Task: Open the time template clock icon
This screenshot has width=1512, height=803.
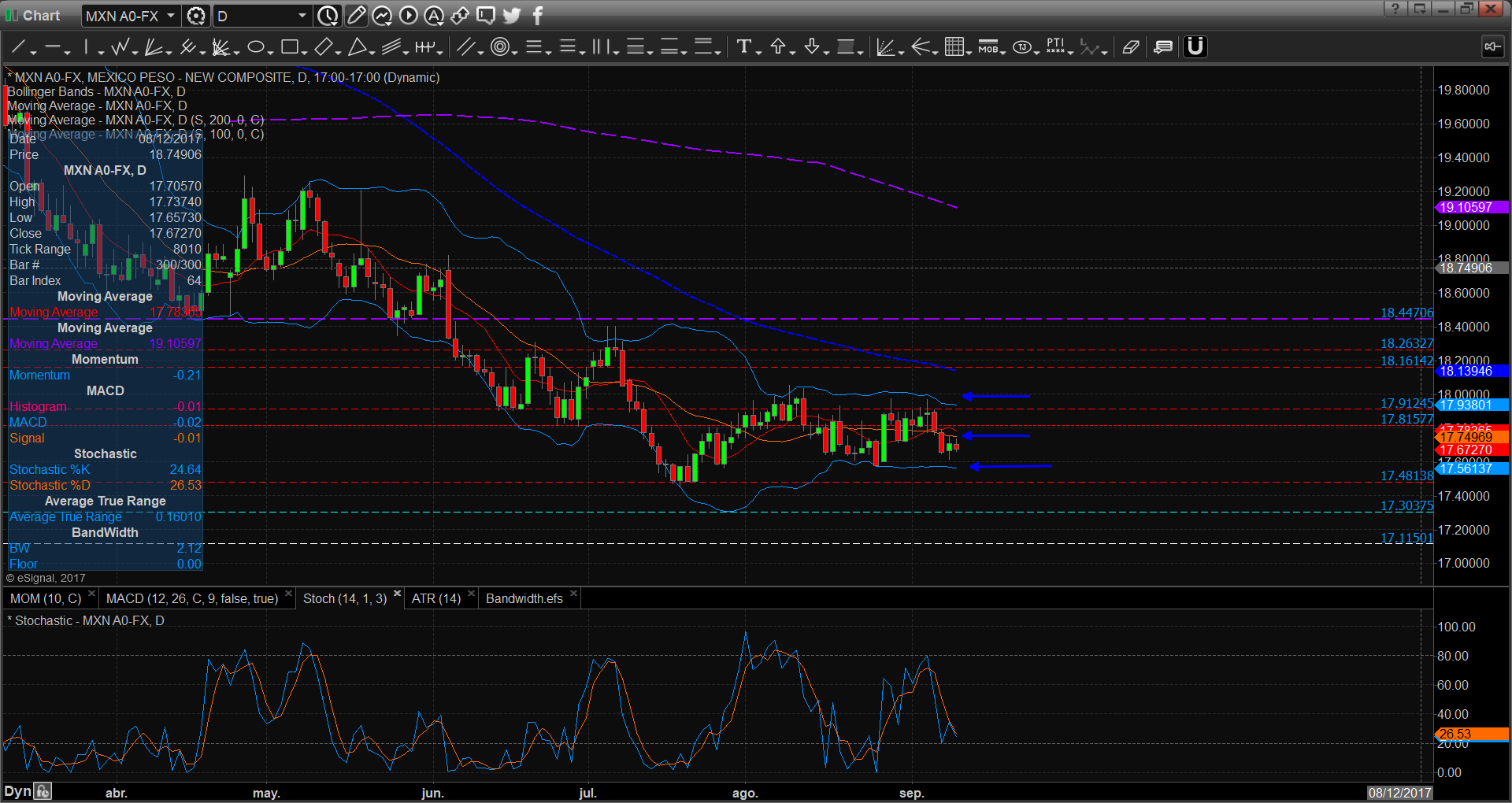Action: 328,16
